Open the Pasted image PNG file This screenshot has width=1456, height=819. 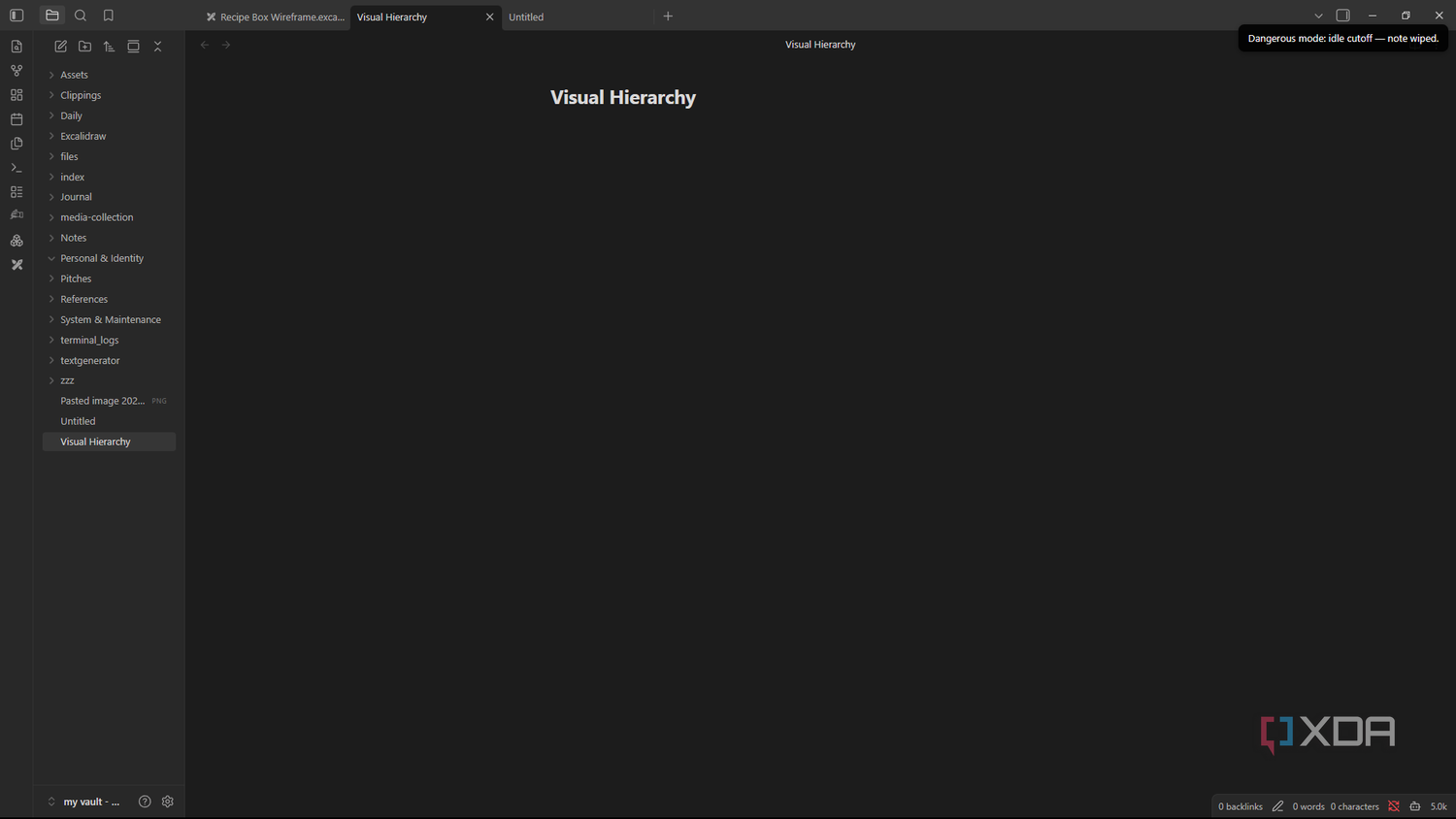[109, 401]
